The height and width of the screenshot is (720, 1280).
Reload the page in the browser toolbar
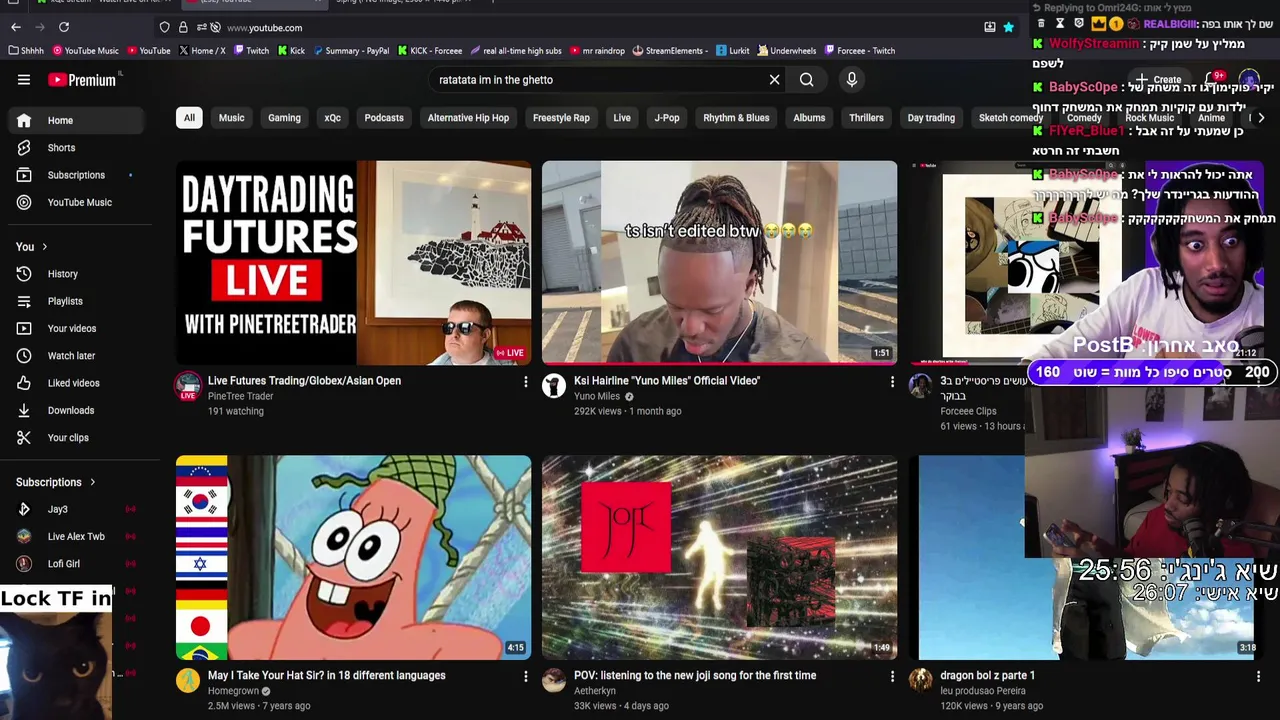pos(64,27)
